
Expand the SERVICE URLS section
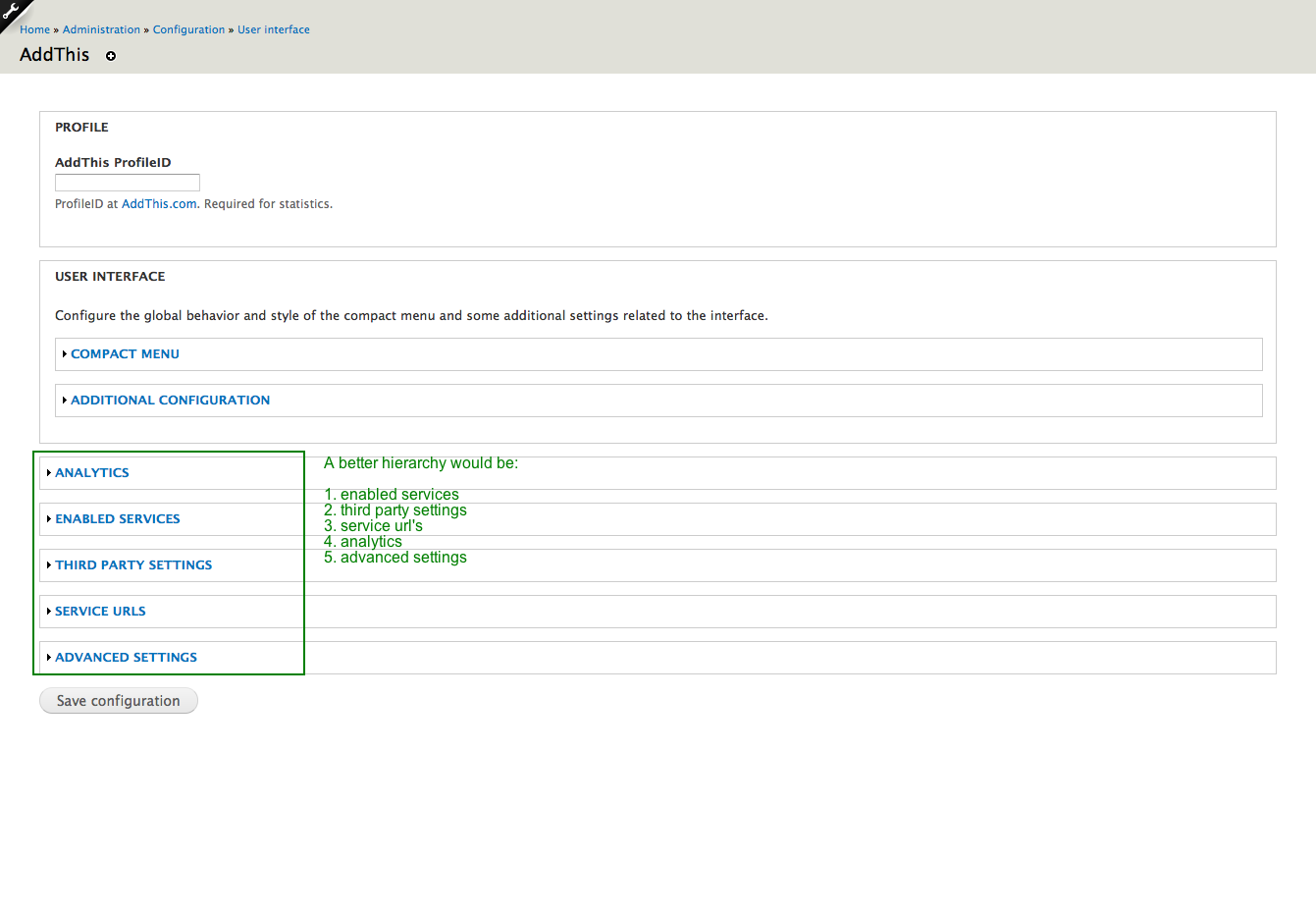pyautogui.click(x=100, y=611)
